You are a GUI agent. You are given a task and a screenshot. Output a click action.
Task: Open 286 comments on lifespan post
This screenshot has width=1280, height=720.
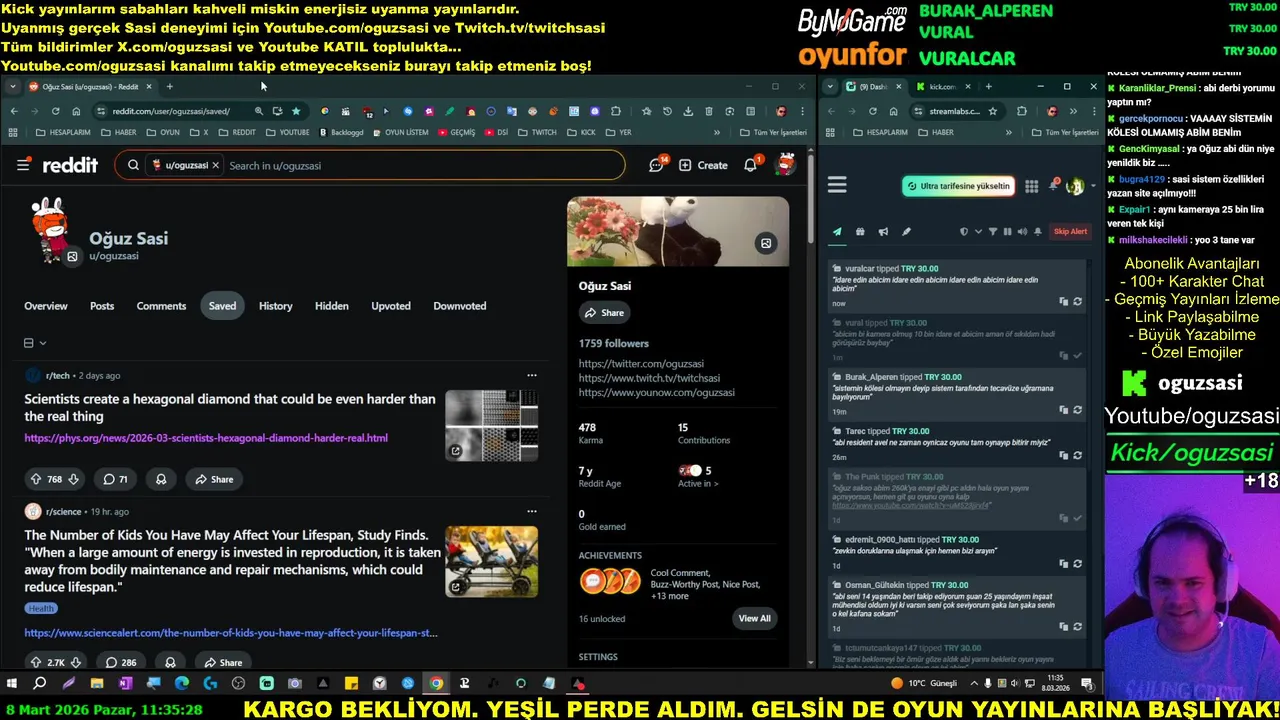121,662
